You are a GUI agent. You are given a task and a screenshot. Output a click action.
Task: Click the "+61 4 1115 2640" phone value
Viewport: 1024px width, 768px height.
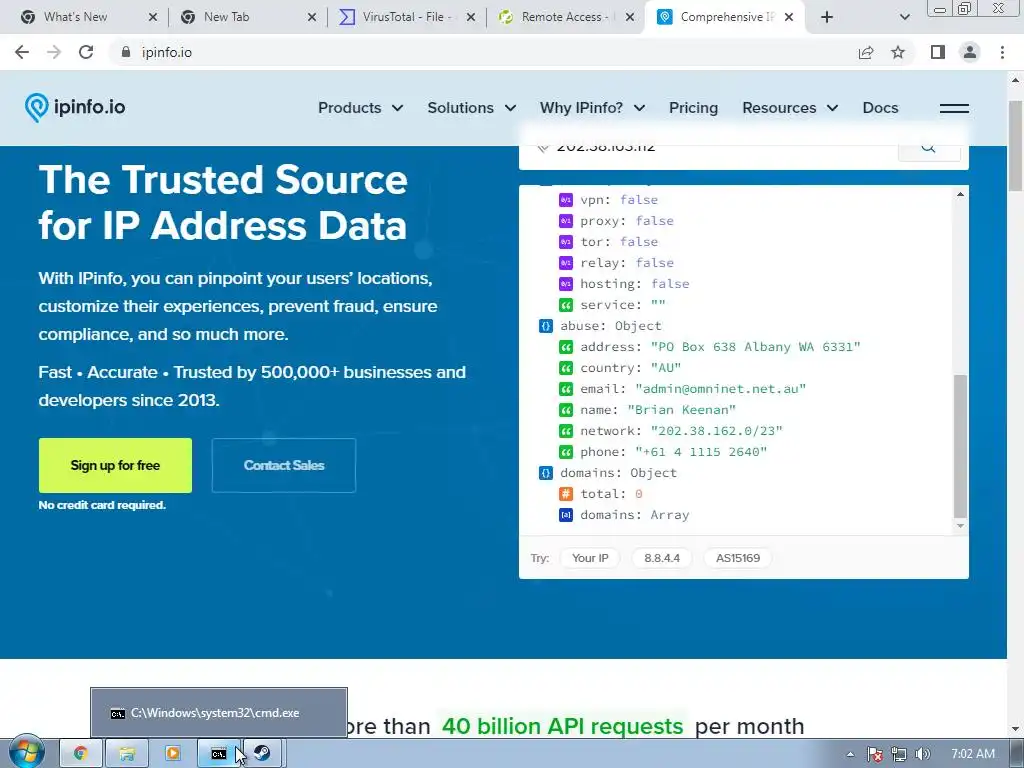point(701,451)
